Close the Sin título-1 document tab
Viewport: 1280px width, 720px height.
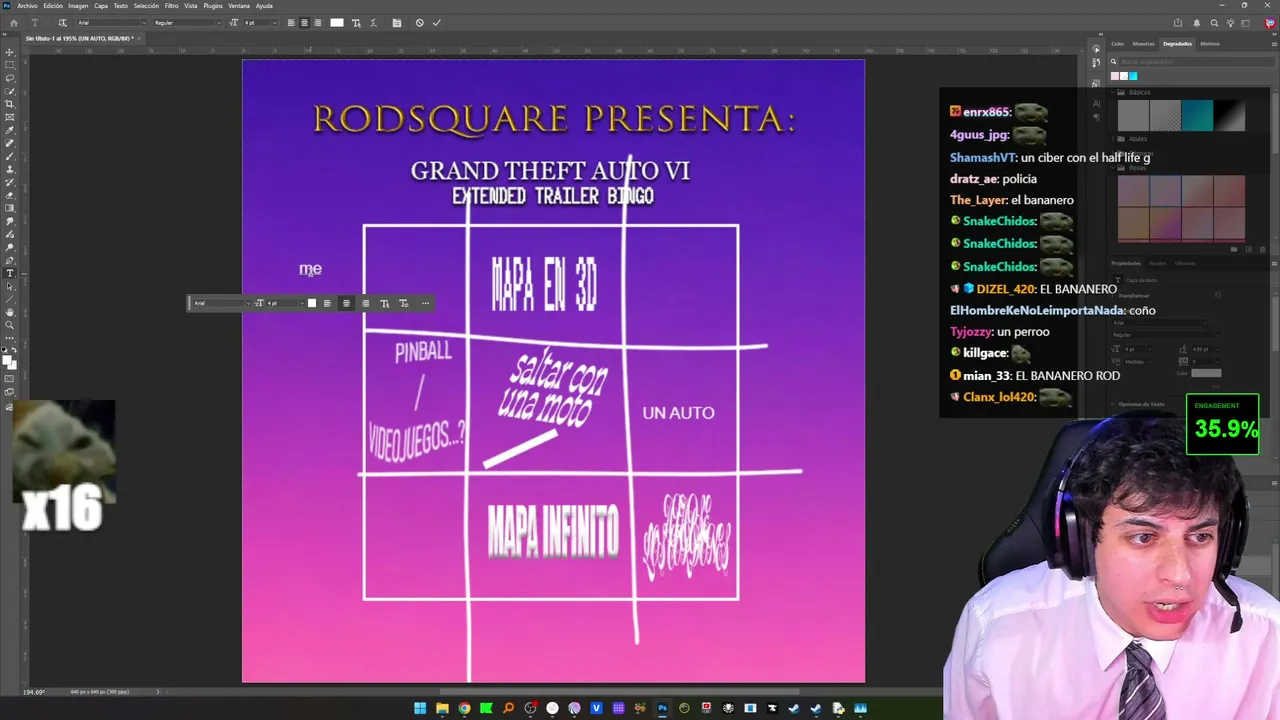coord(141,38)
